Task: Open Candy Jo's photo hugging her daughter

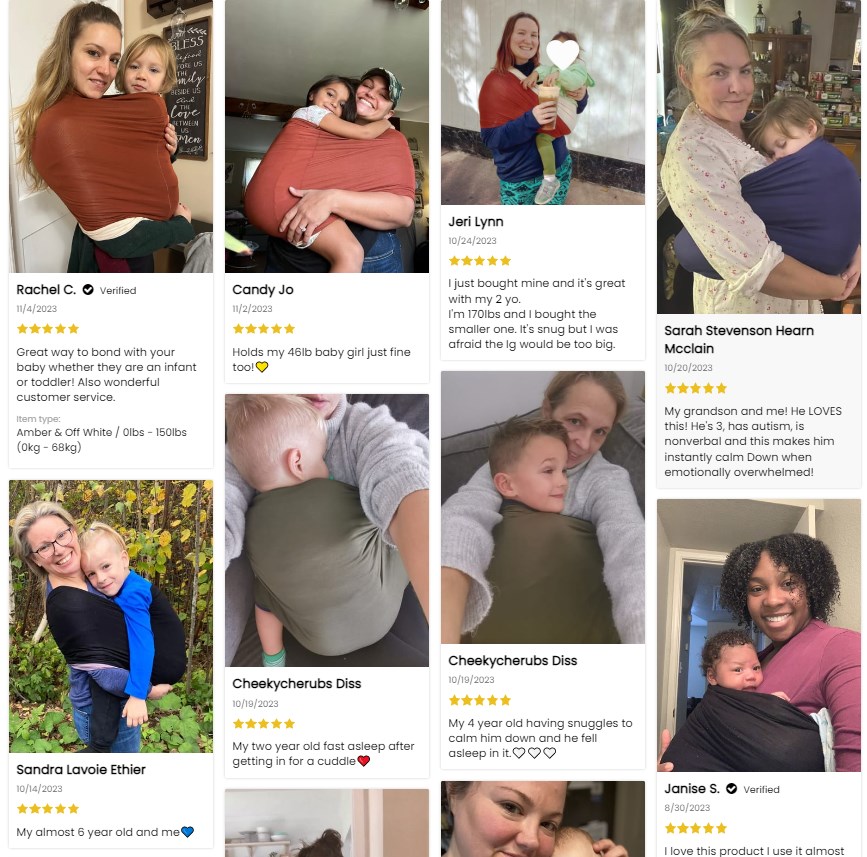Action: pos(327,136)
